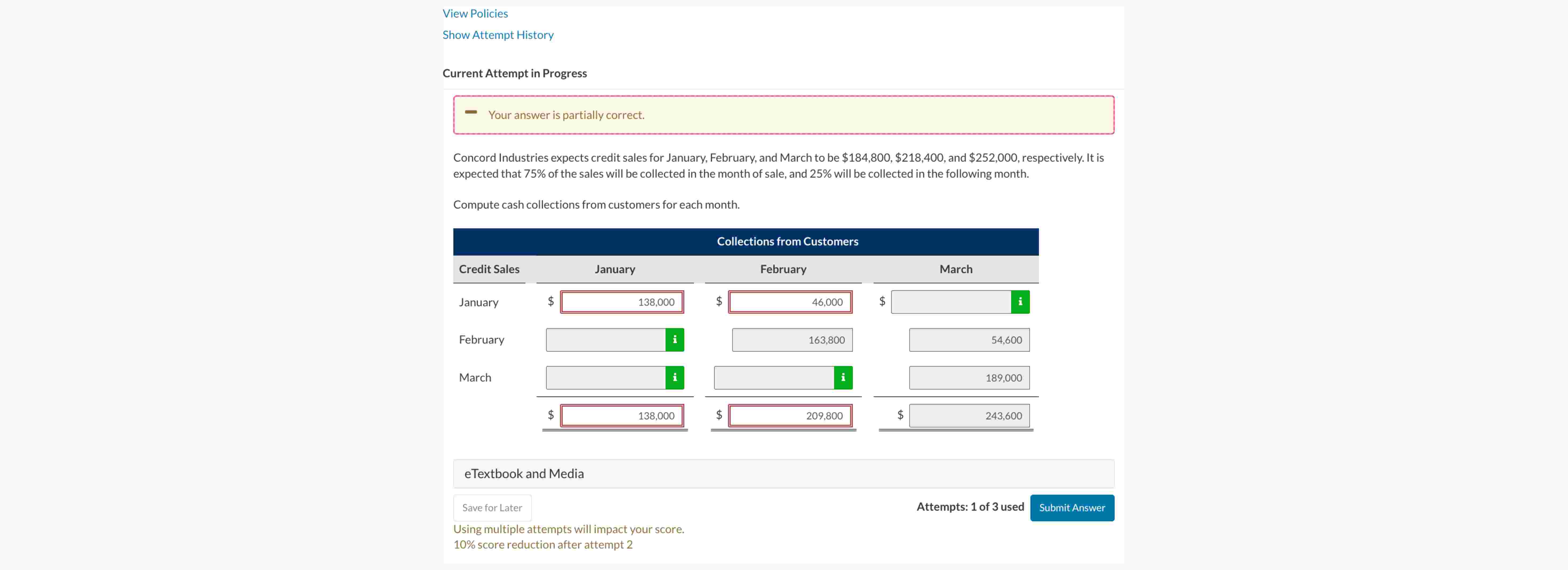The width and height of the screenshot is (1568, 570).
Task: Open Show Attempt History
Action: pyautogui.click(x=498, y=34)
